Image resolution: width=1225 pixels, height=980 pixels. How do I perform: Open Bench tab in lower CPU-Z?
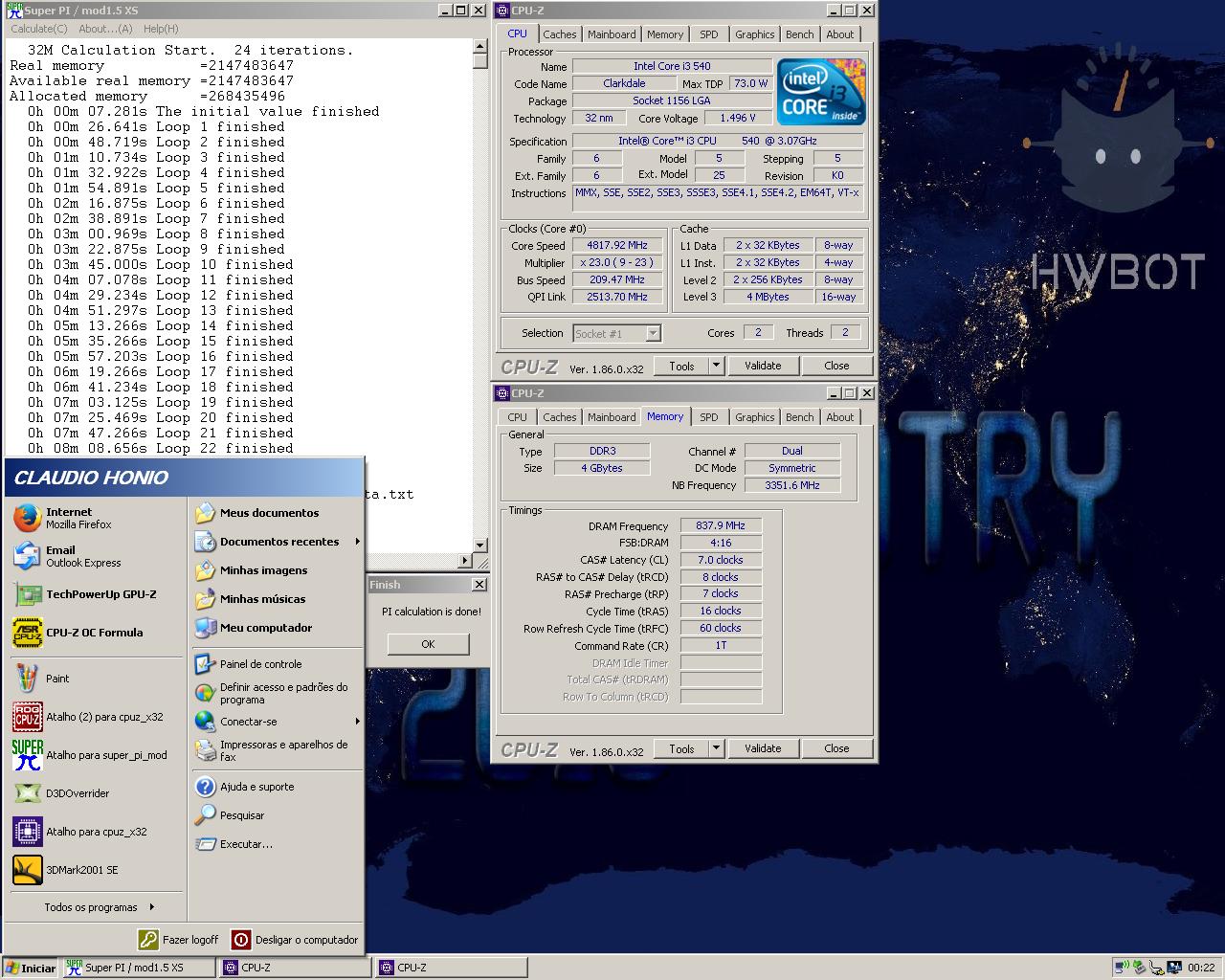(799, 417)
